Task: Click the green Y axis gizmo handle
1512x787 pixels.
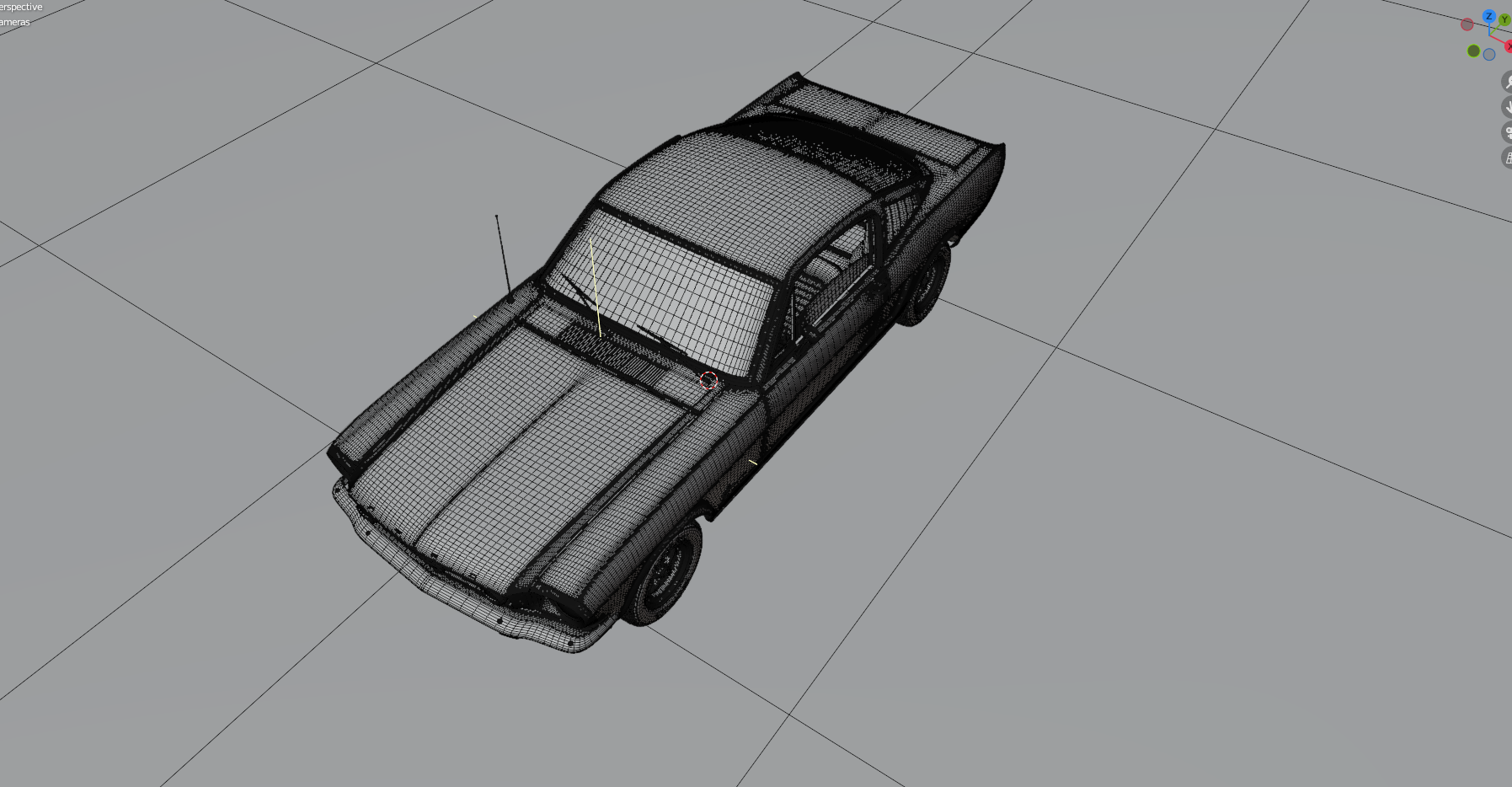Action: 1504,20
